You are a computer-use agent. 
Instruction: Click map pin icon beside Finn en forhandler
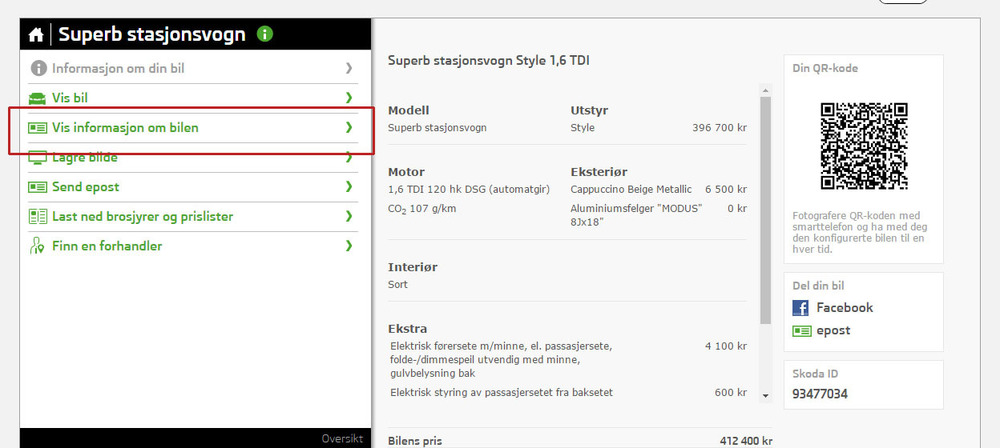[38, 246]
